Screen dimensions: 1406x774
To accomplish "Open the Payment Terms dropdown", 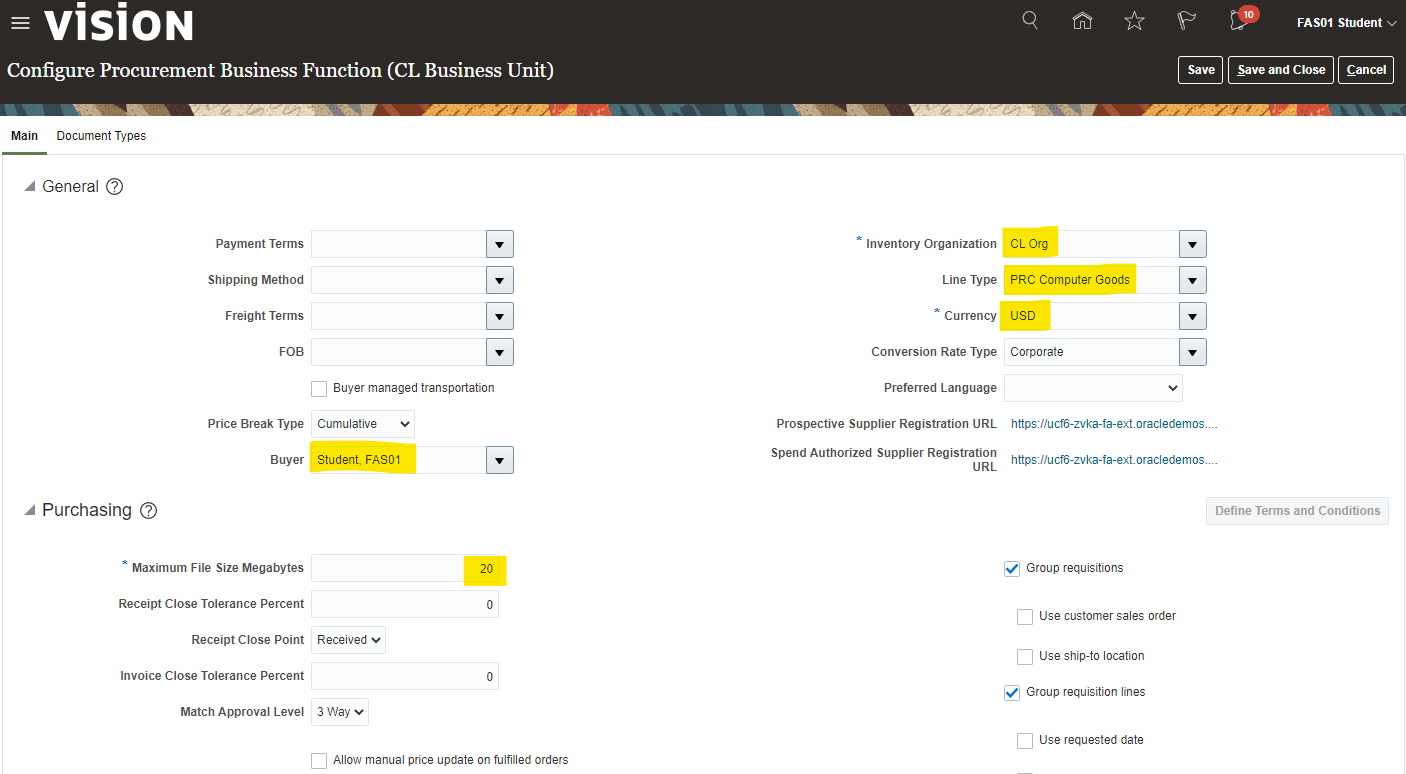I will (x=499, y=244).
